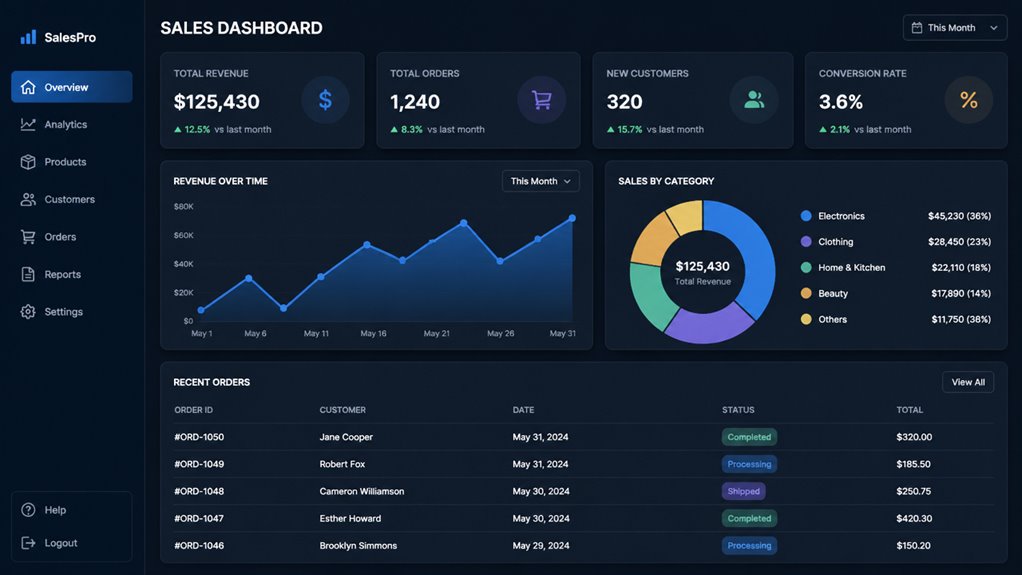Expand the Revenue Over Time This Month dropdown
The width and height of the screenshot is (1022, 575).
(x=540, y=181)
